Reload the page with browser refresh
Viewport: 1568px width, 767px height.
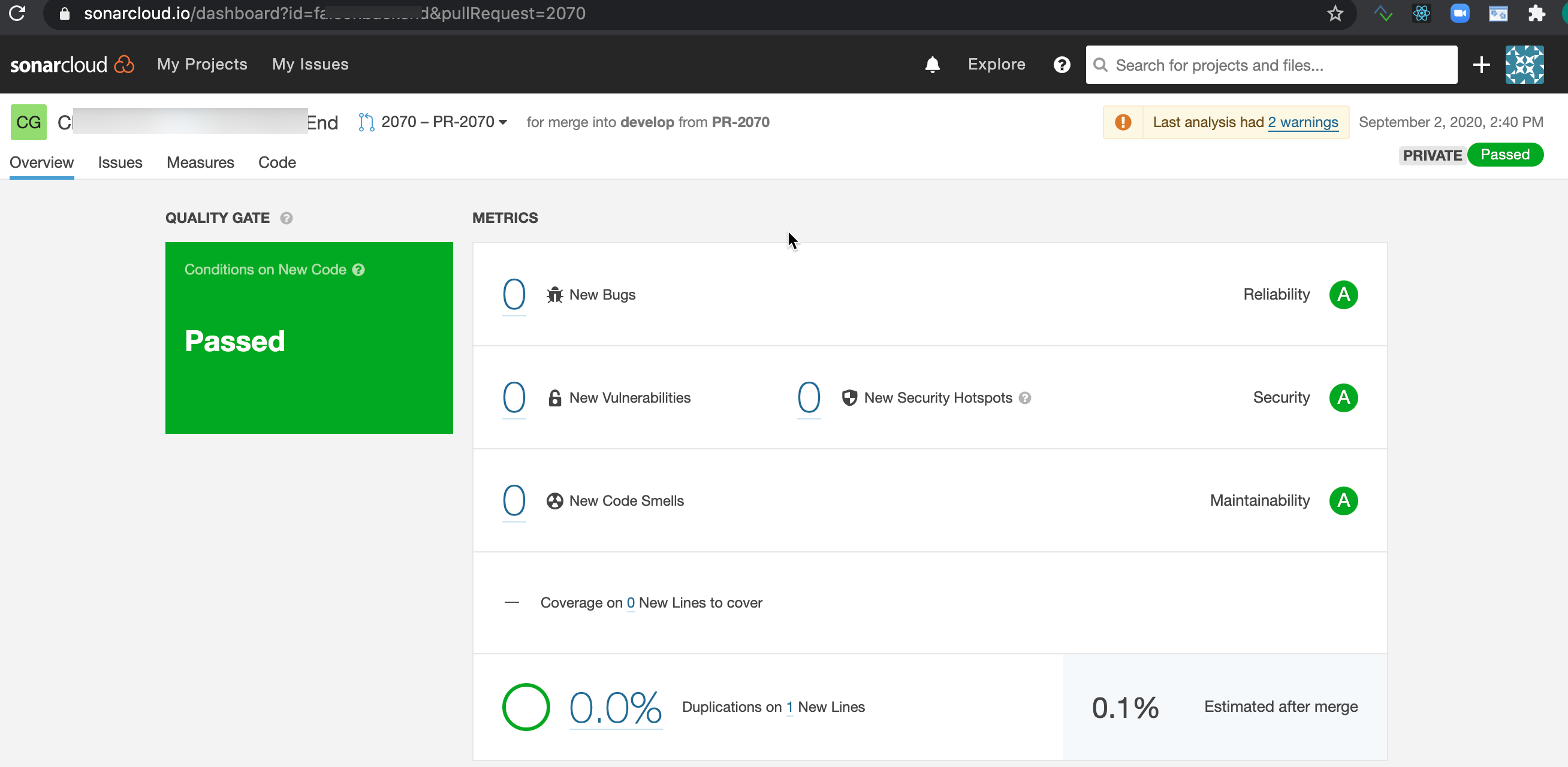tap(17, 13)
